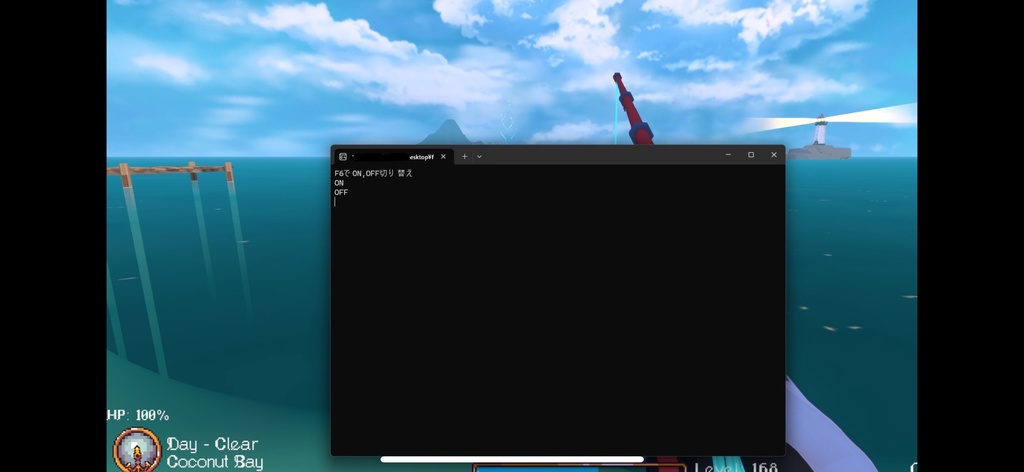Click the white bar below the terminal
The width and height of the screenshot is (1024, 472).
512,460
